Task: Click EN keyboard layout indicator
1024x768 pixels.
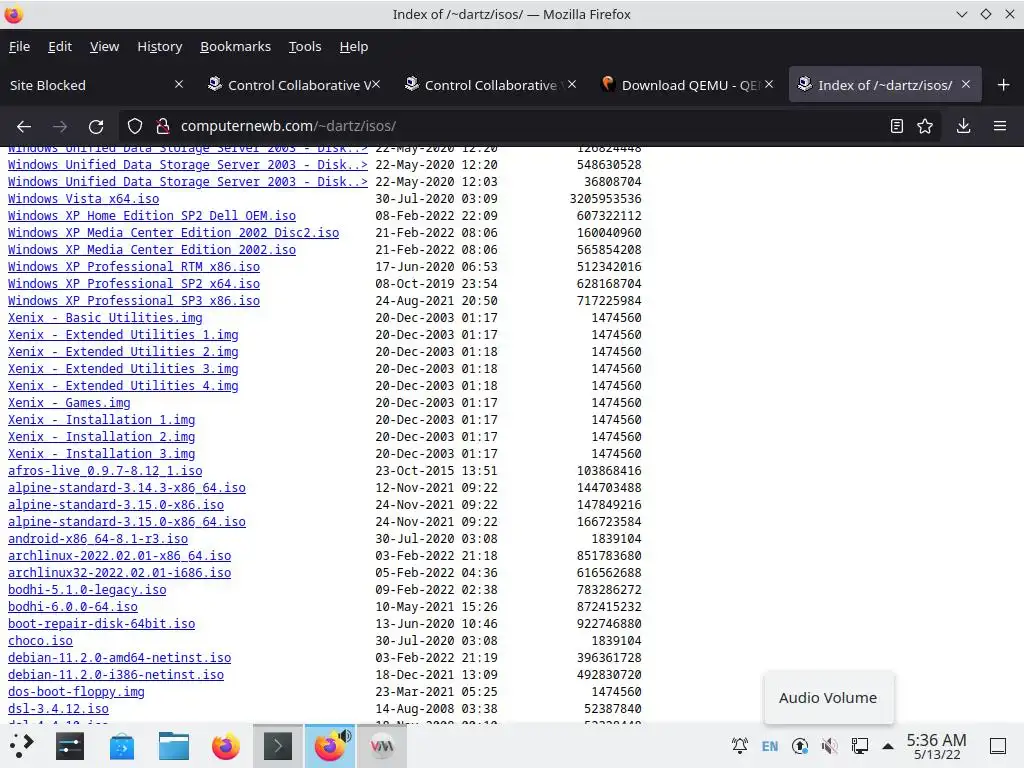Action: pyautogui.click(x=770, y=746)
